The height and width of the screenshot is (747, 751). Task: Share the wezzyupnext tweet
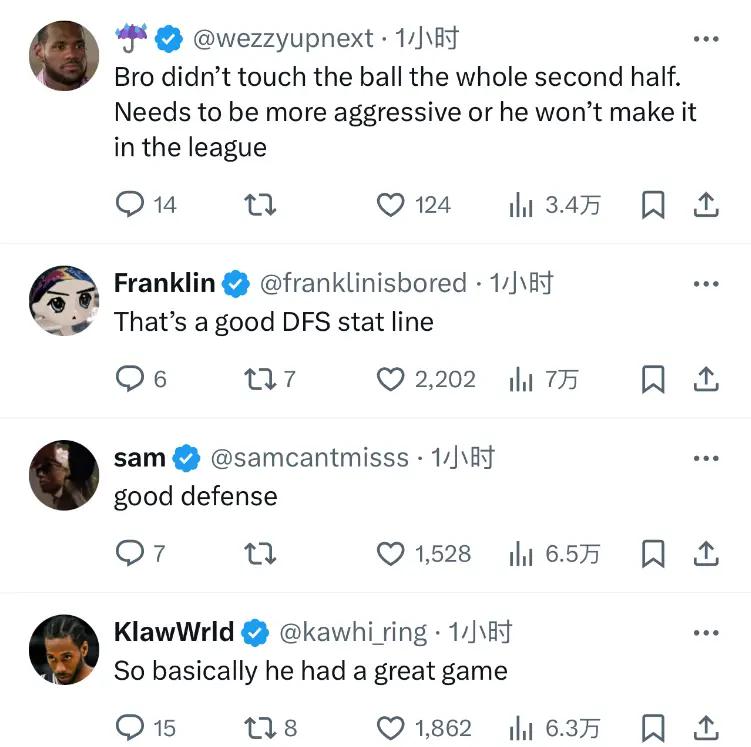pos(705,205)
